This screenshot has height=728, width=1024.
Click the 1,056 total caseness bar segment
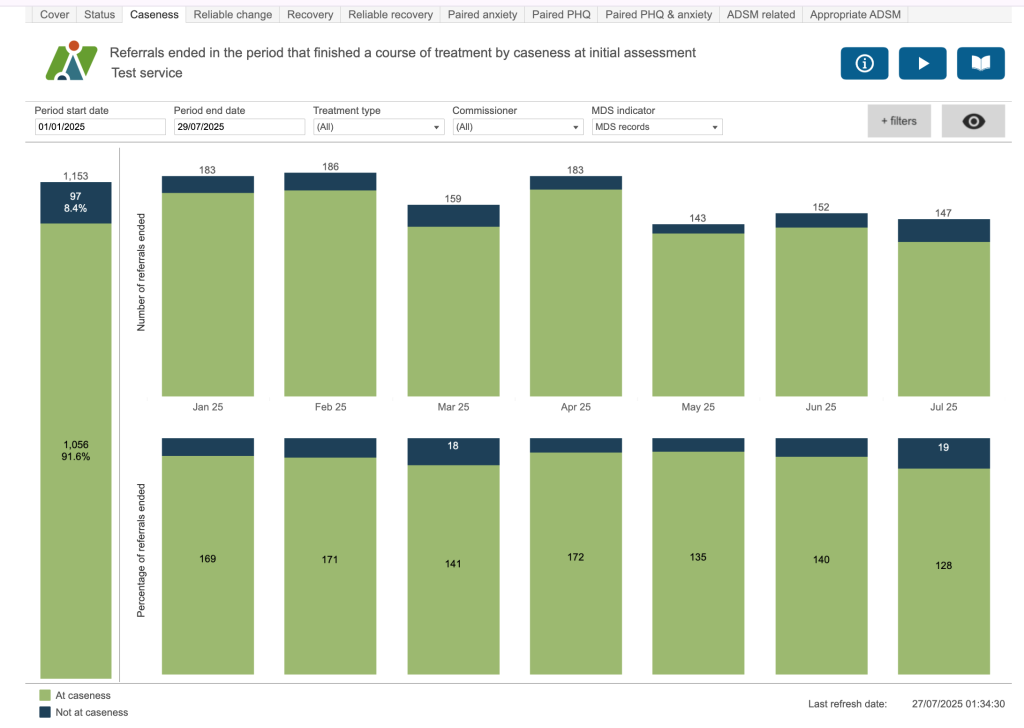pyautogui.click(x=76, y=450)
